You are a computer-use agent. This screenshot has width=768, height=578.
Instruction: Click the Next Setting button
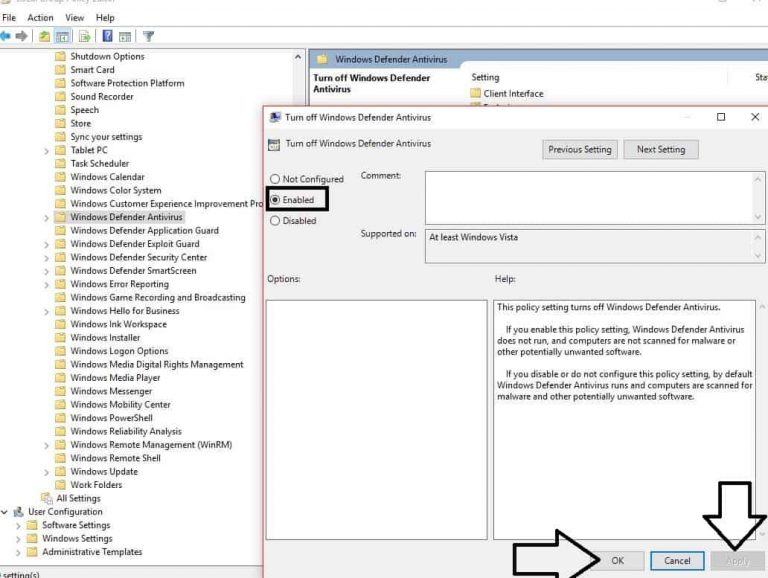(660, 150)
